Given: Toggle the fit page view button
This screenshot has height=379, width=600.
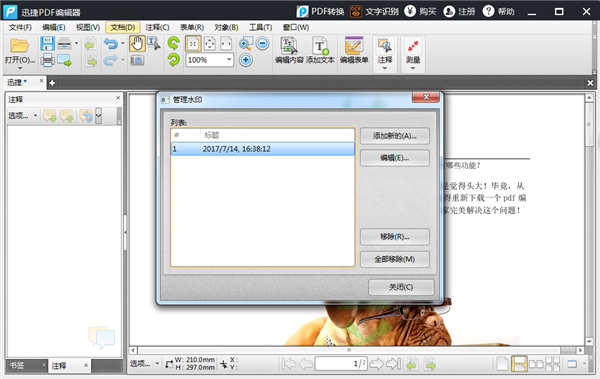Looking at the screenshot, I should pos(210,44).
